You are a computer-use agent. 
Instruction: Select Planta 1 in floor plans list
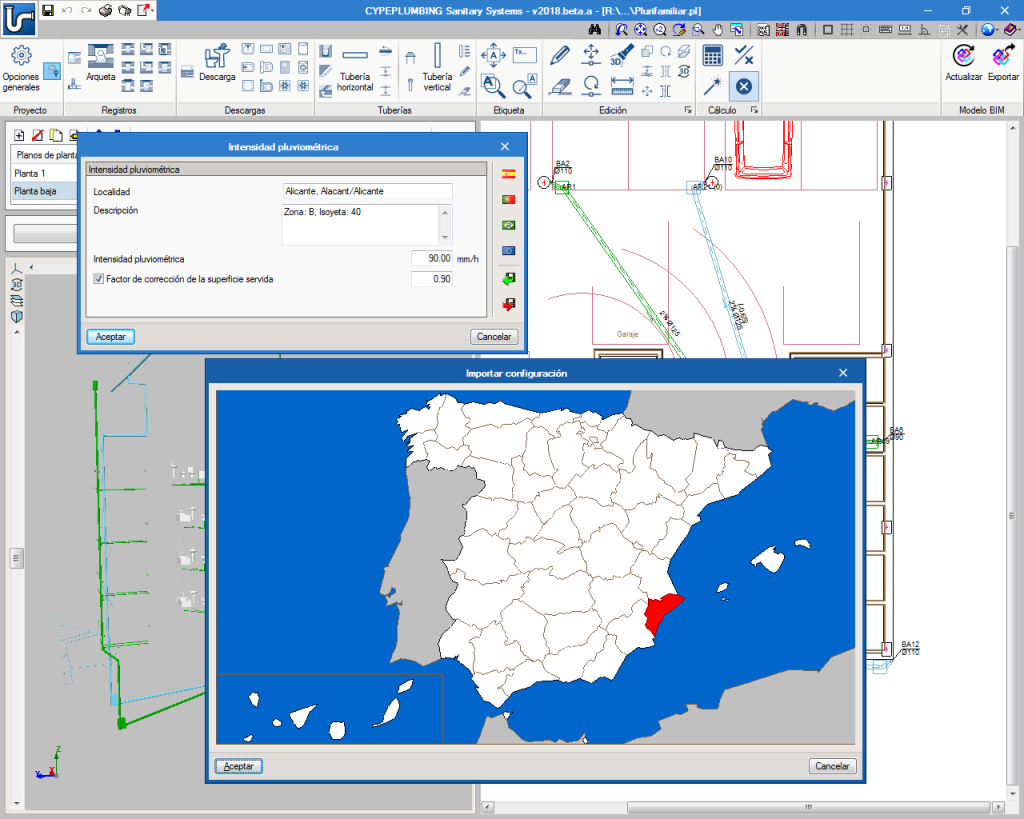tap(30, 173)
